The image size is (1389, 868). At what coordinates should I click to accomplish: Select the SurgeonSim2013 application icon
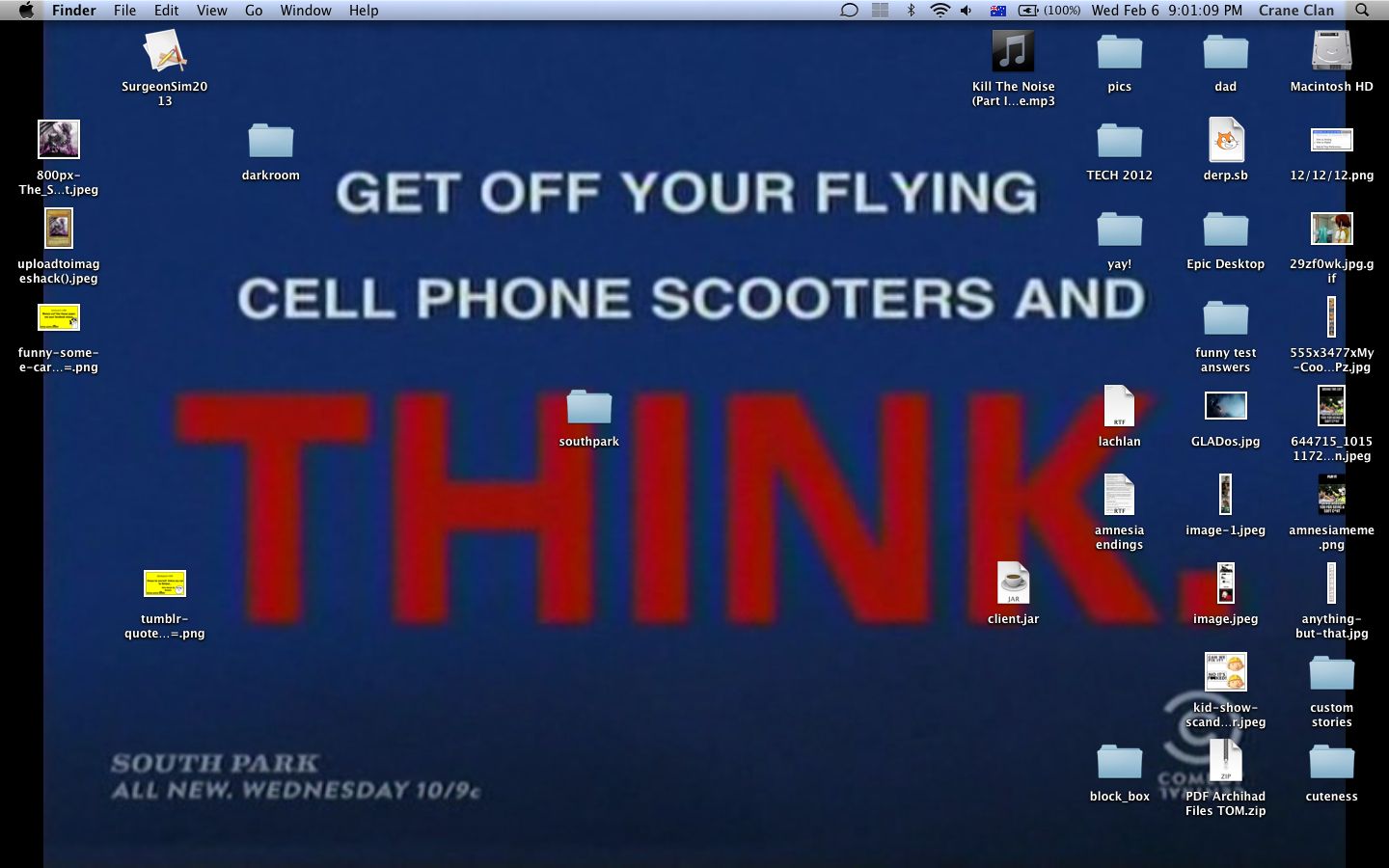coord(165,52)
